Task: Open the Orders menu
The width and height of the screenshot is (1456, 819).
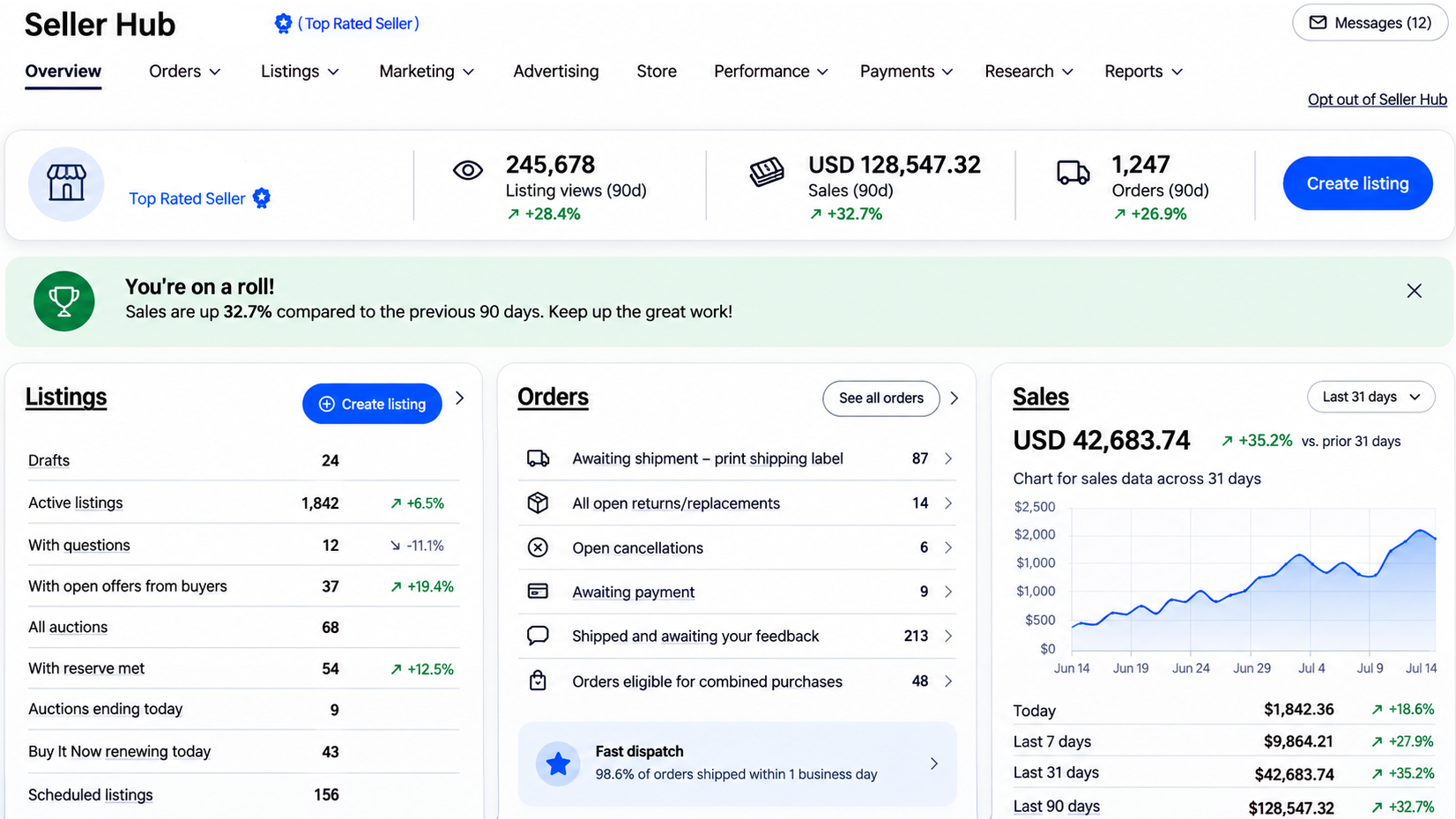Action: [184, 71]
